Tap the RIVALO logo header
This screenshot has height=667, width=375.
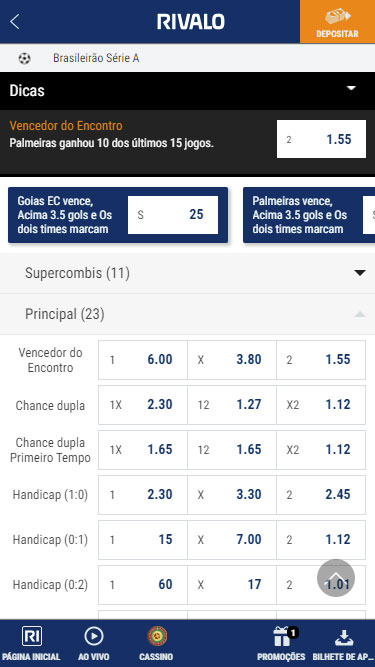(x=191, y=22)
